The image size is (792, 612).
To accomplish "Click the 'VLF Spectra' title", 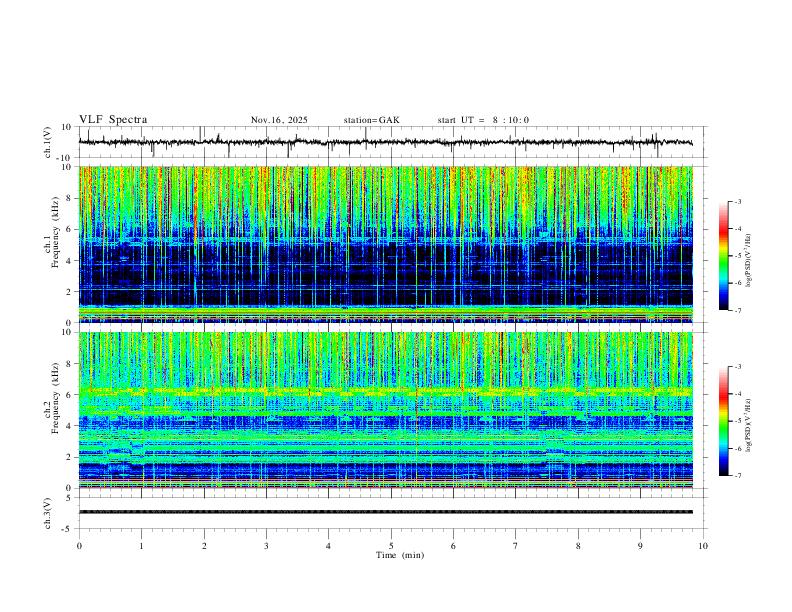I will (113, 120).
